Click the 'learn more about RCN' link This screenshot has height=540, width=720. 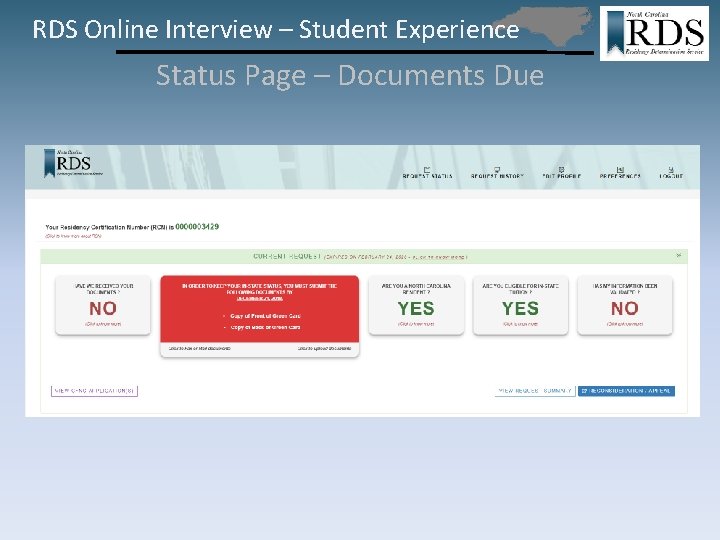point(73,236)
